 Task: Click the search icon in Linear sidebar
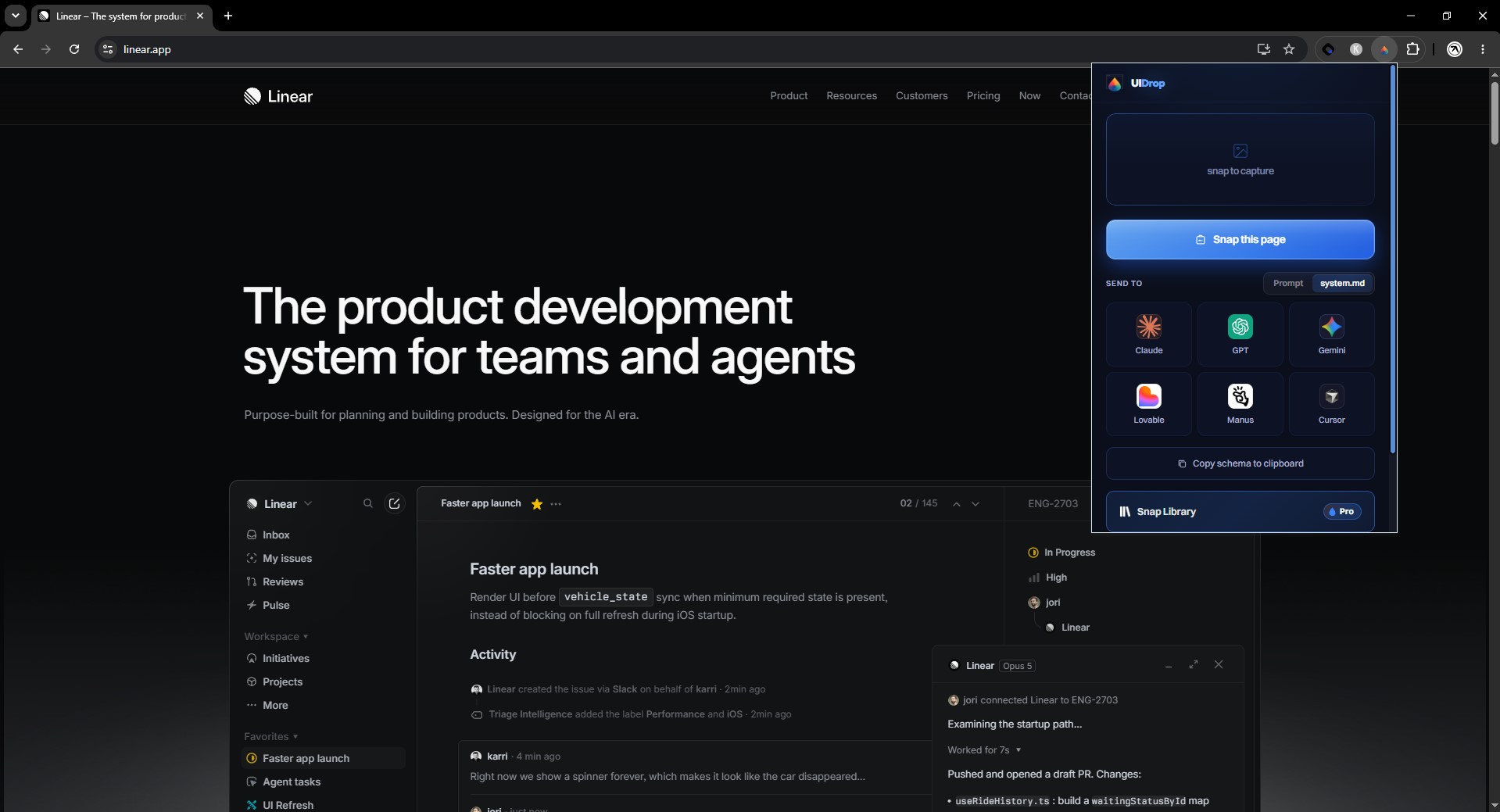coord(368,504)
